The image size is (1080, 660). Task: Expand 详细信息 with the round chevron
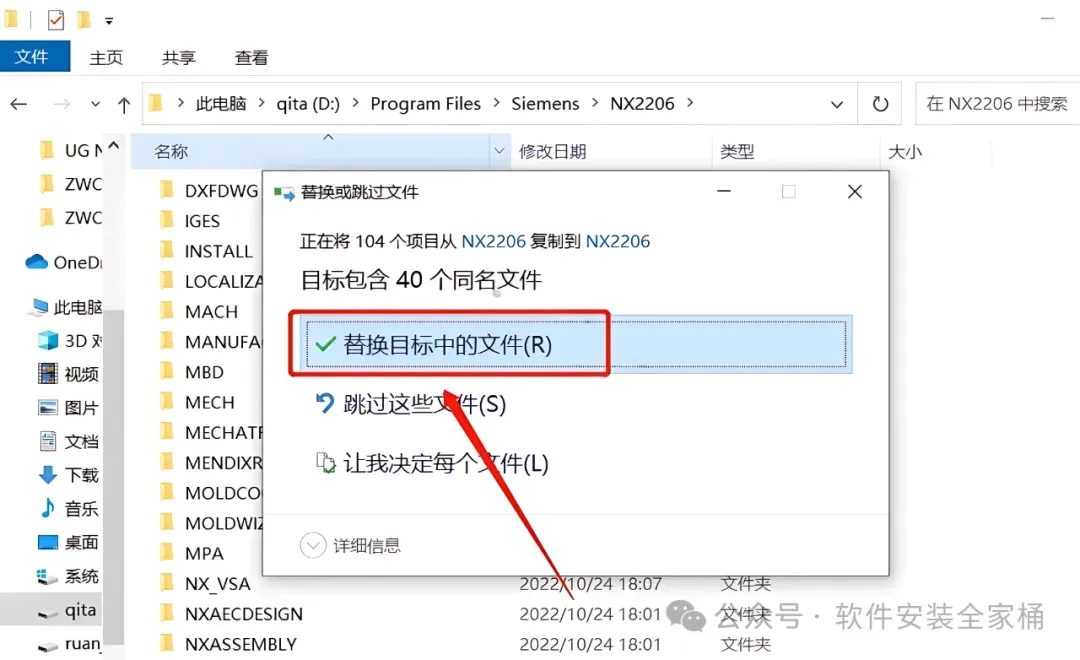click(313, 546)
